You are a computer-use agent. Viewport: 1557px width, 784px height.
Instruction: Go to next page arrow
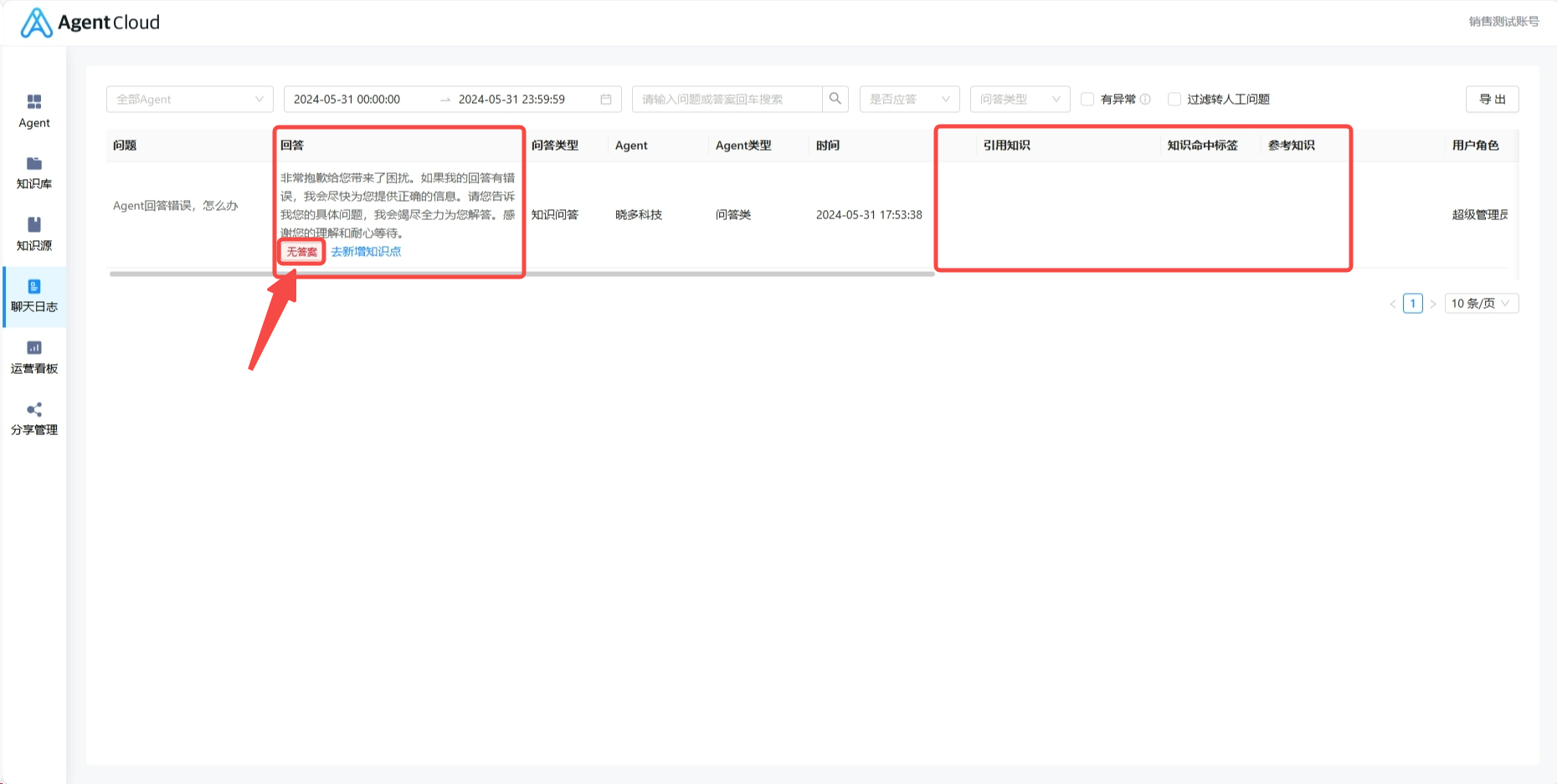[1433, 304]
